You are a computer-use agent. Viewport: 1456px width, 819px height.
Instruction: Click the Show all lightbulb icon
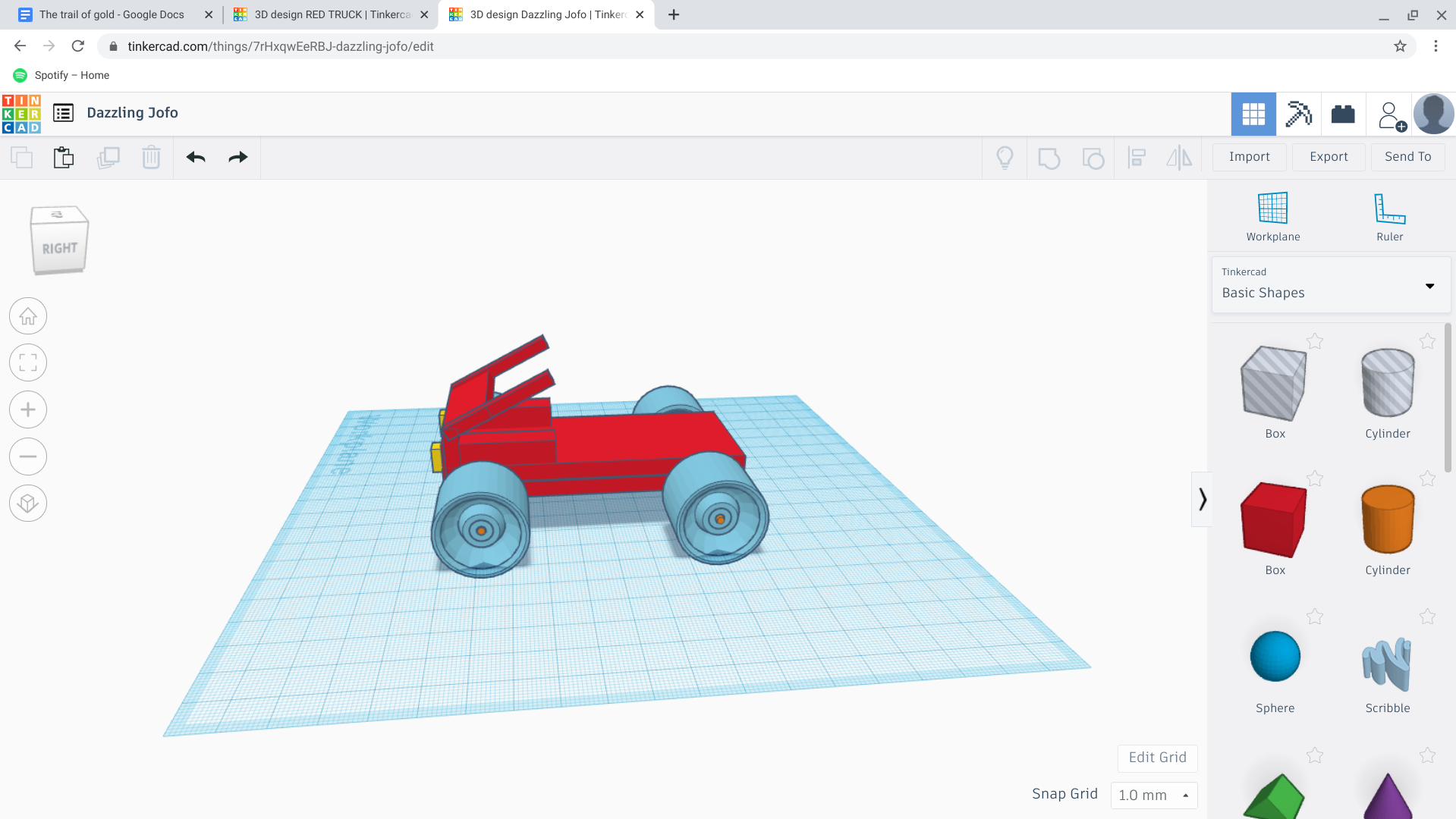point(1005,158)
